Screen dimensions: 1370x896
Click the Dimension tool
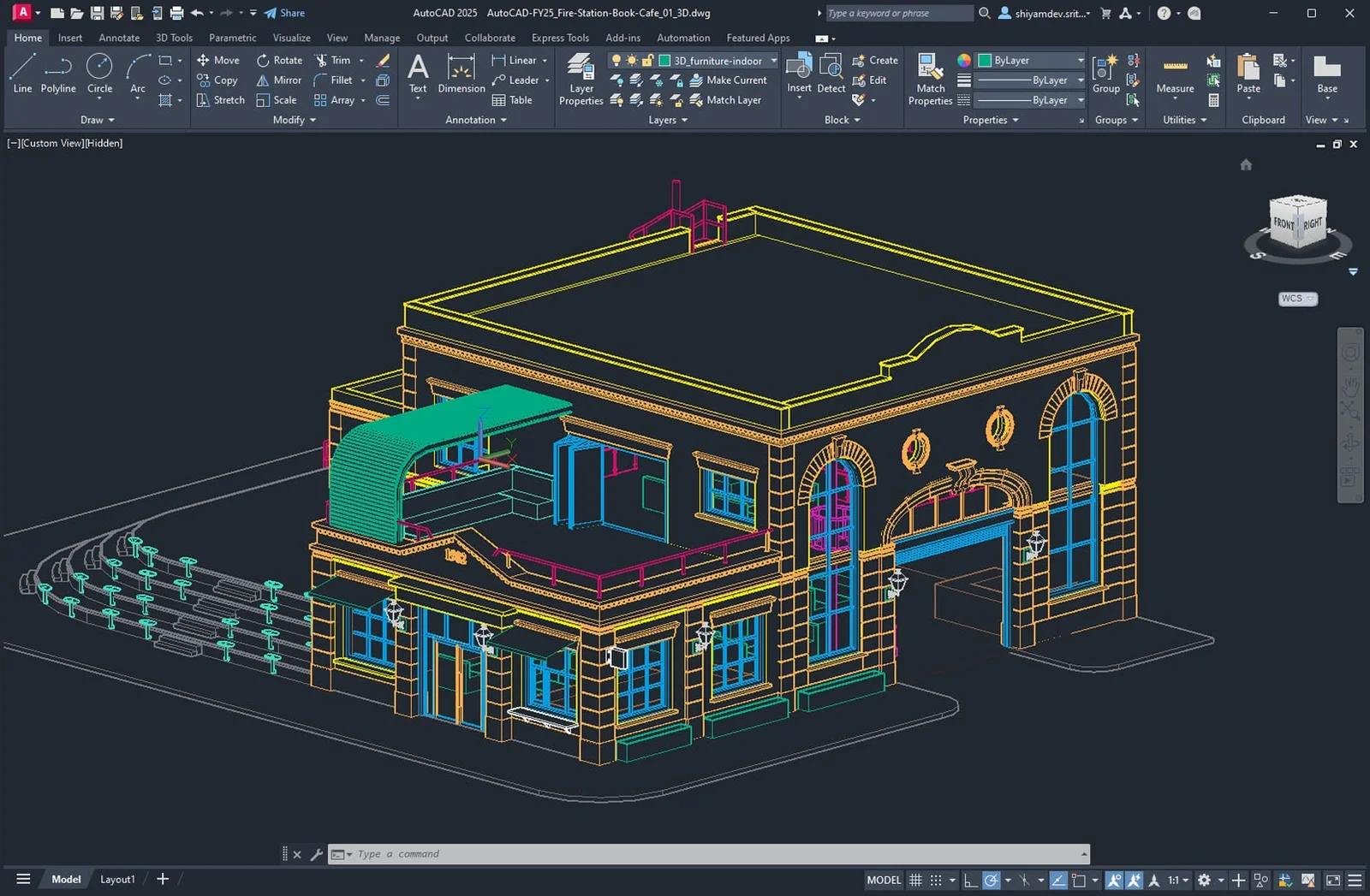462,77
